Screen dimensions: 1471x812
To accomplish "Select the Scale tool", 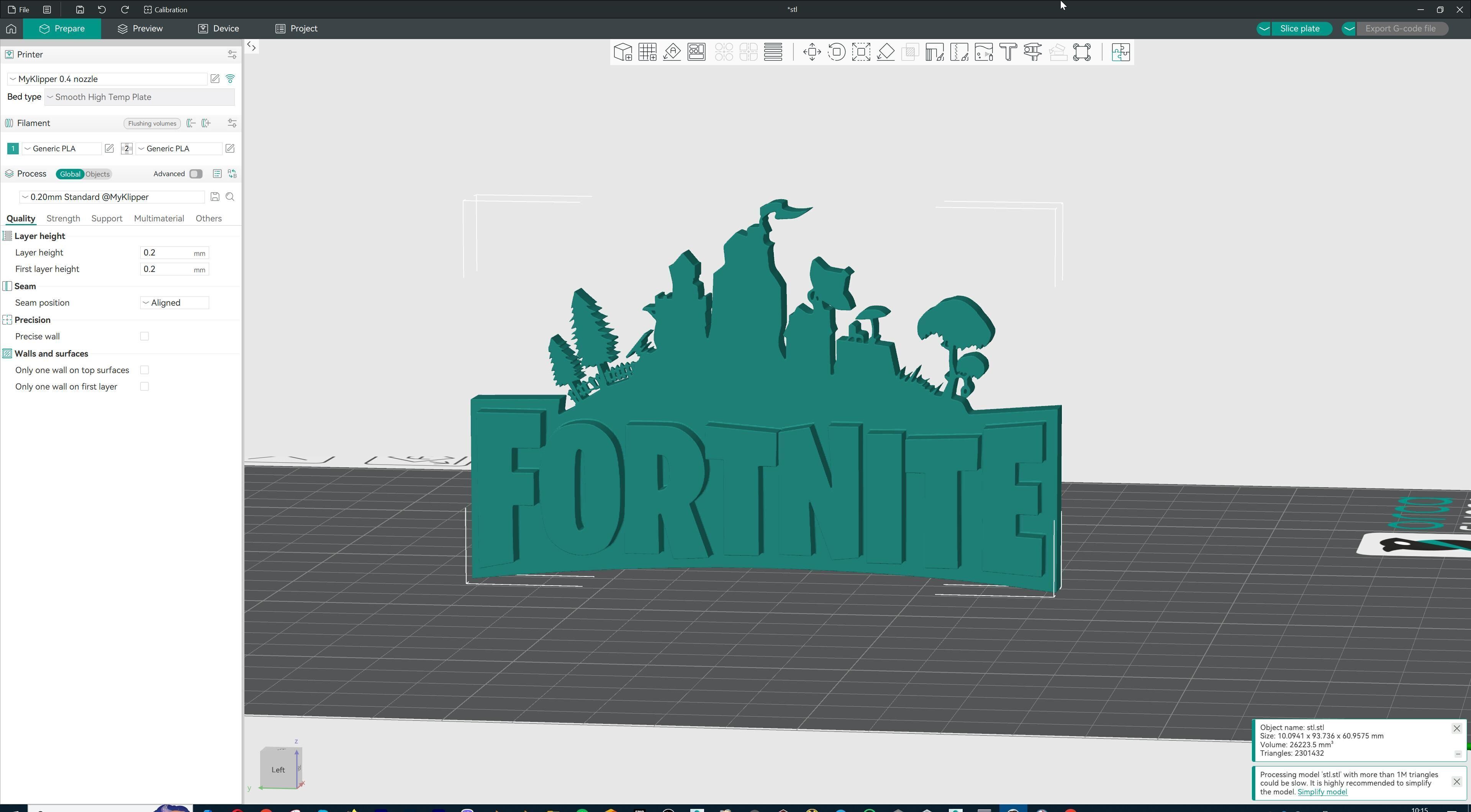I will pyautogui.click(x=861, y=52).
